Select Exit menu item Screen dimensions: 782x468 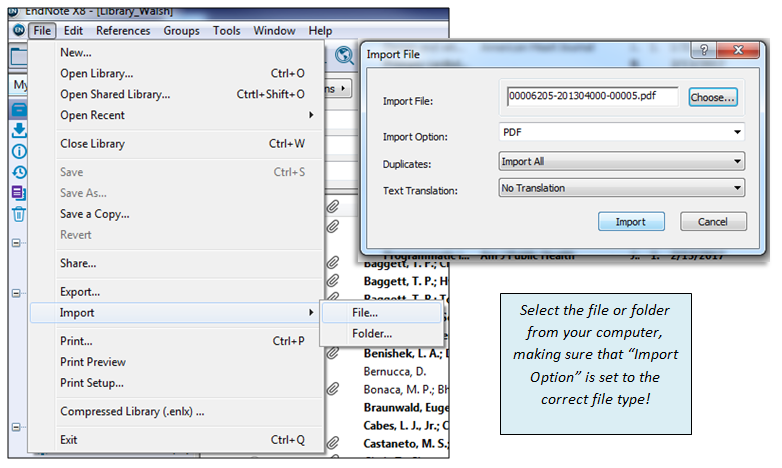[x=177, y=440]
